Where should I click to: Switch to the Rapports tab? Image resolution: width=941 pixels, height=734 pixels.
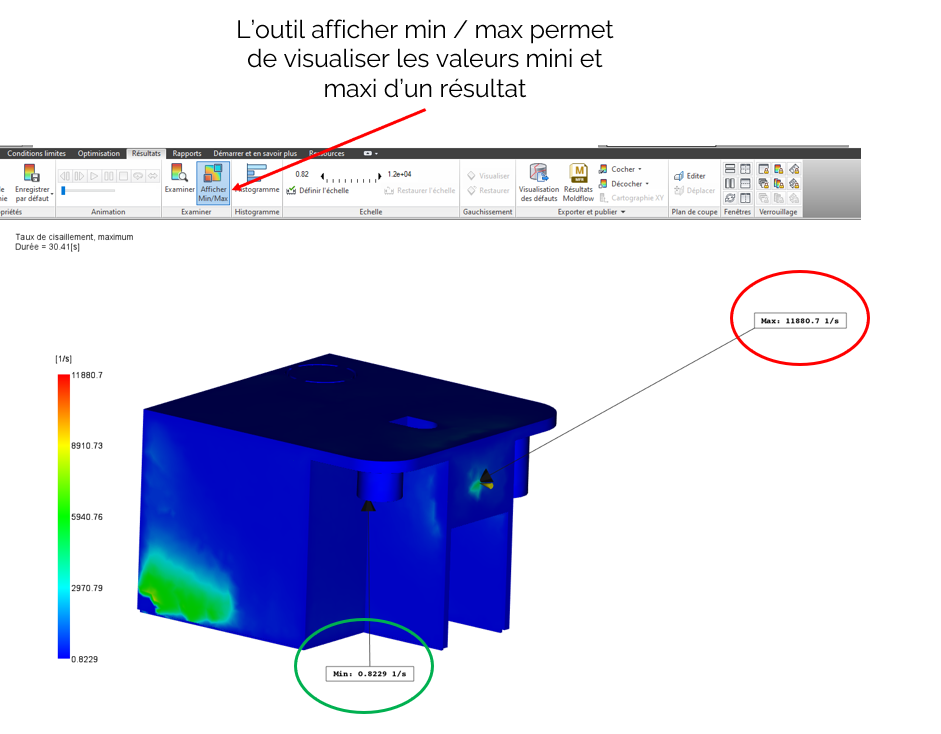point(187,154)
